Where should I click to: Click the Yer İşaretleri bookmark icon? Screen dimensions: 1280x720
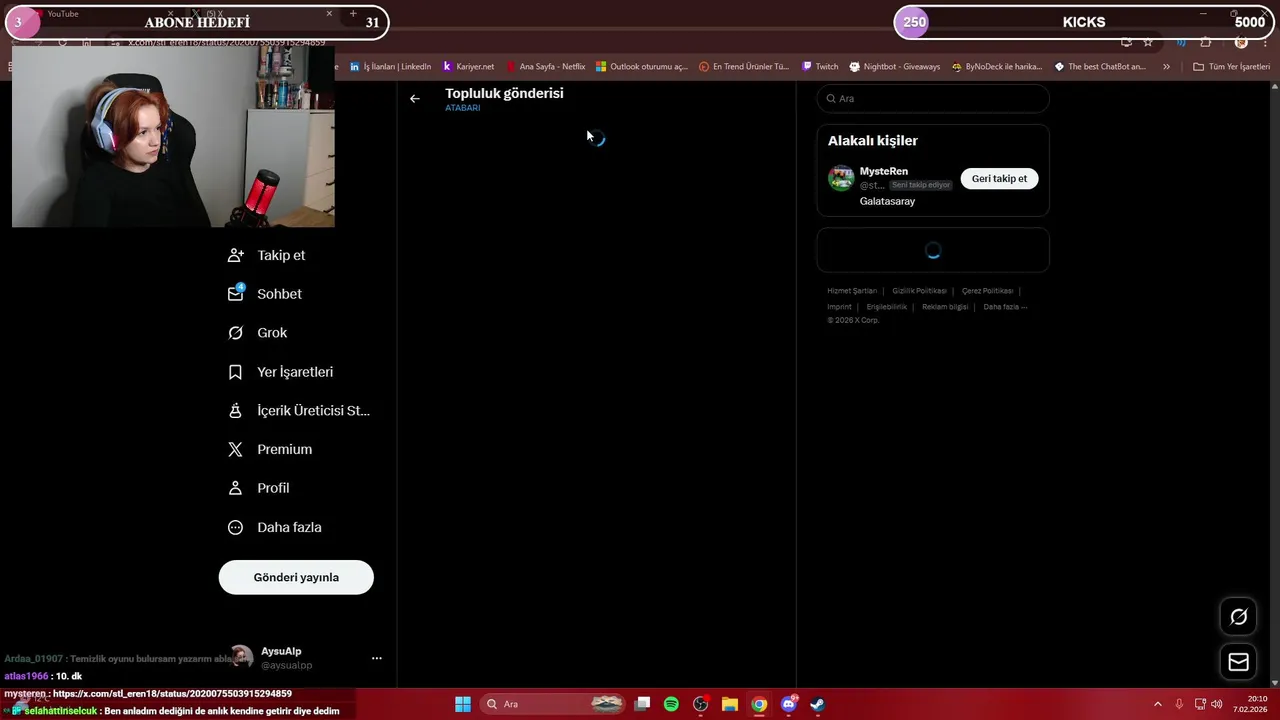click(x=236, y=372)
